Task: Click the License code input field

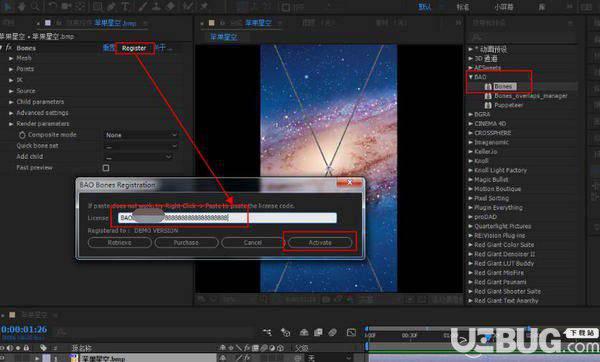Action: 227,218
